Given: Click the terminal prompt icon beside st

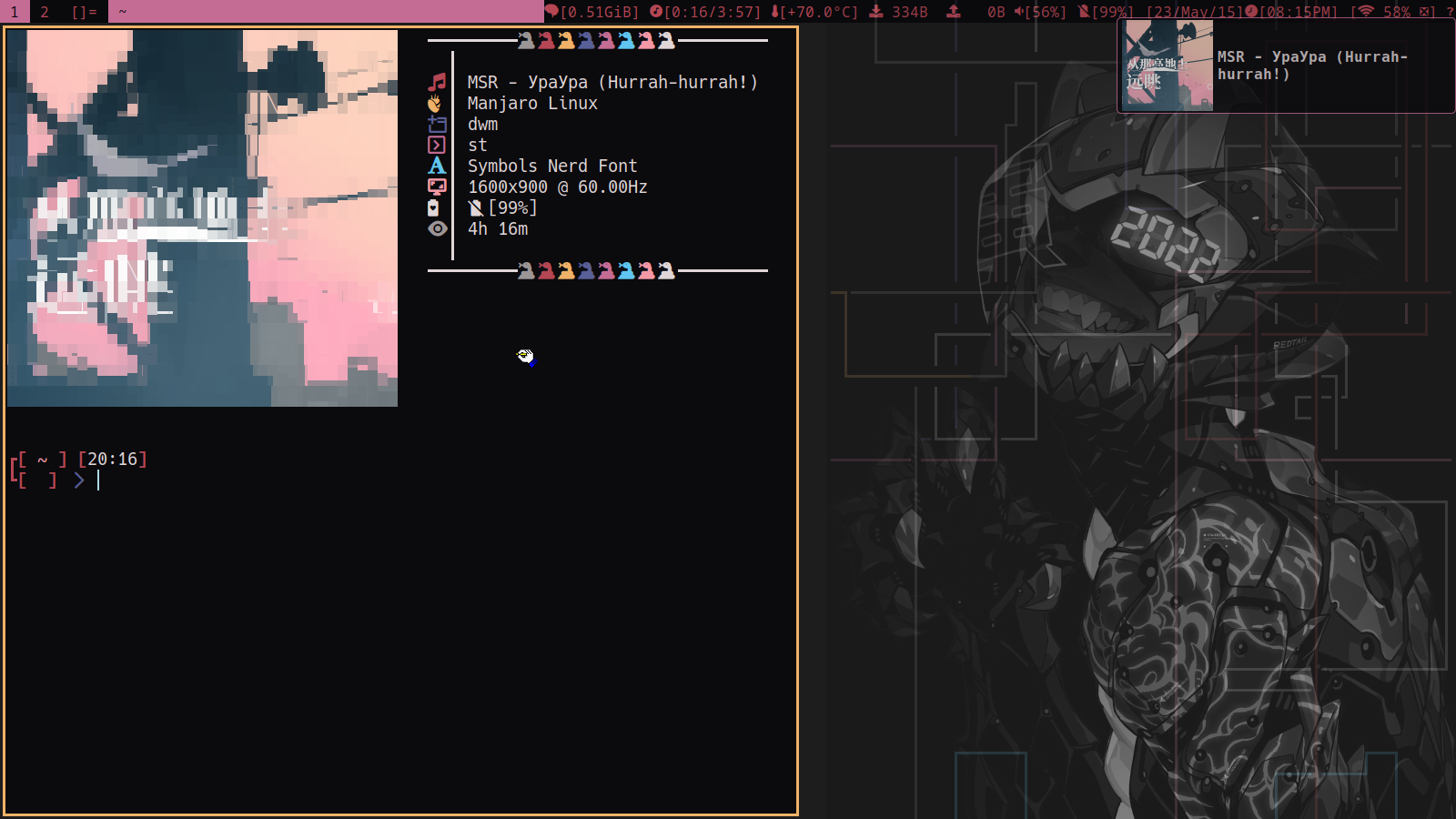Looking at the screenshot, I should (x=437, y=145).
